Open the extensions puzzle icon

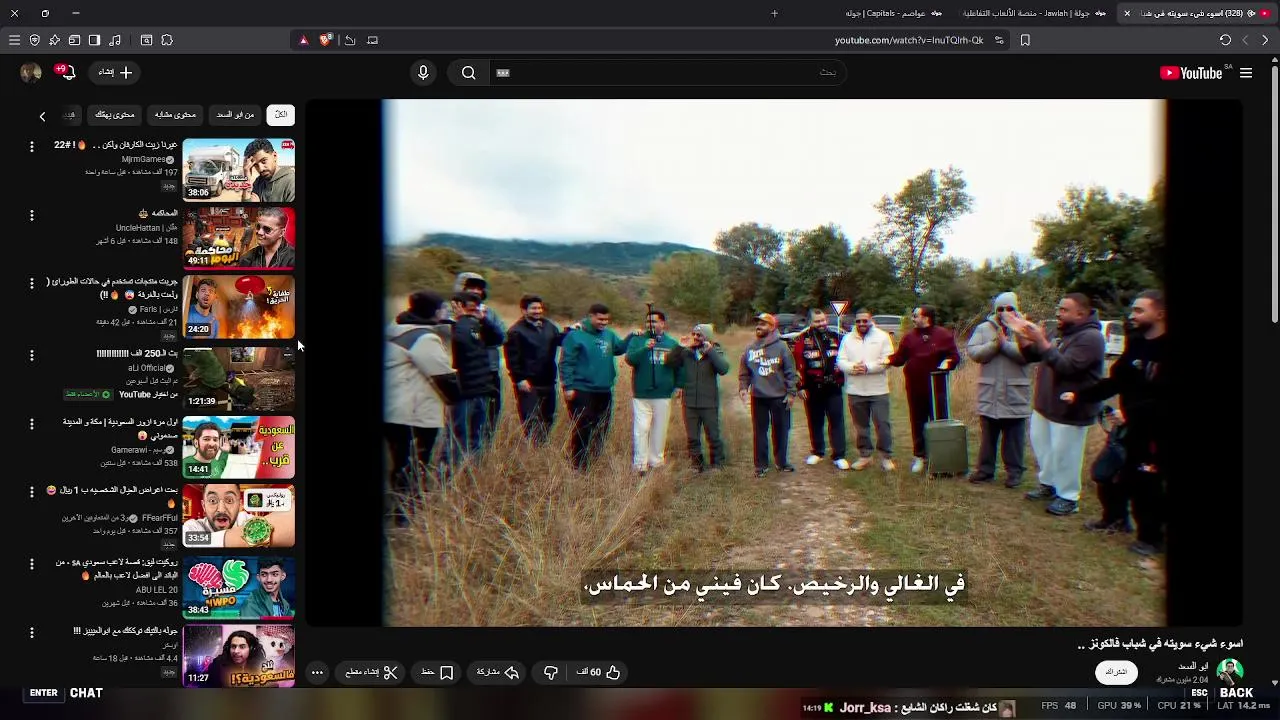click(x=167, y=40)
